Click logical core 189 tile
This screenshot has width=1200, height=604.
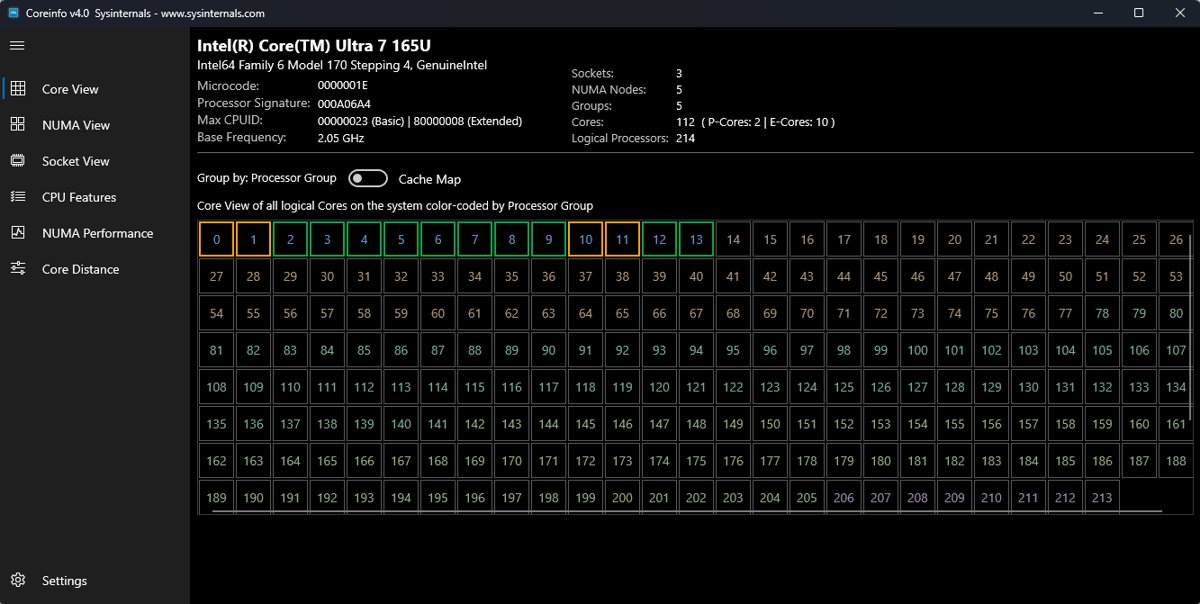tap(217, 498)
